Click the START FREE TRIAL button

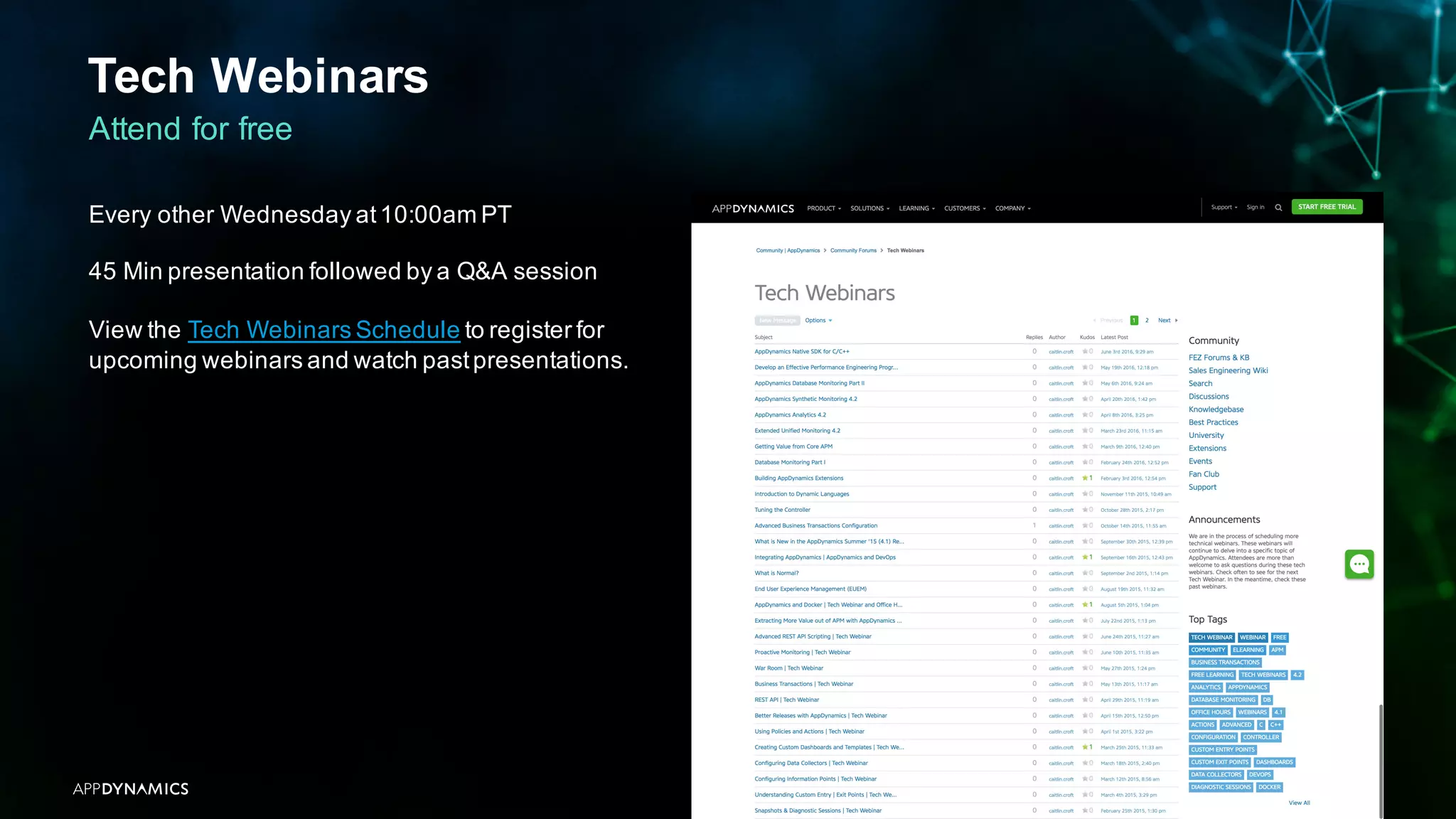coord(1327,207)
